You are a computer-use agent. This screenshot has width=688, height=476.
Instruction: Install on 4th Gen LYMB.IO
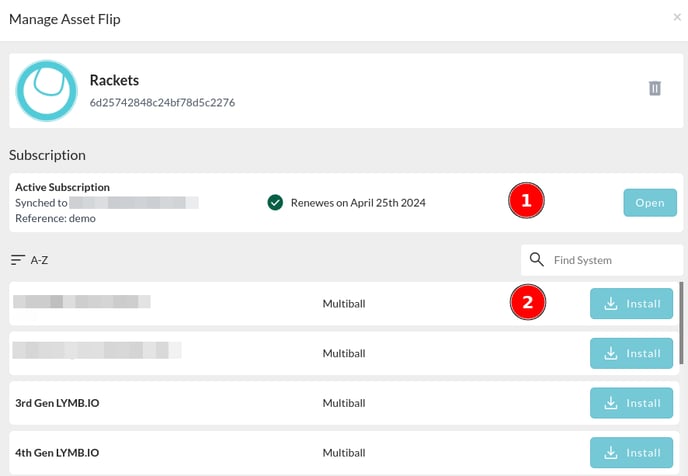click(x=631, y=452)
